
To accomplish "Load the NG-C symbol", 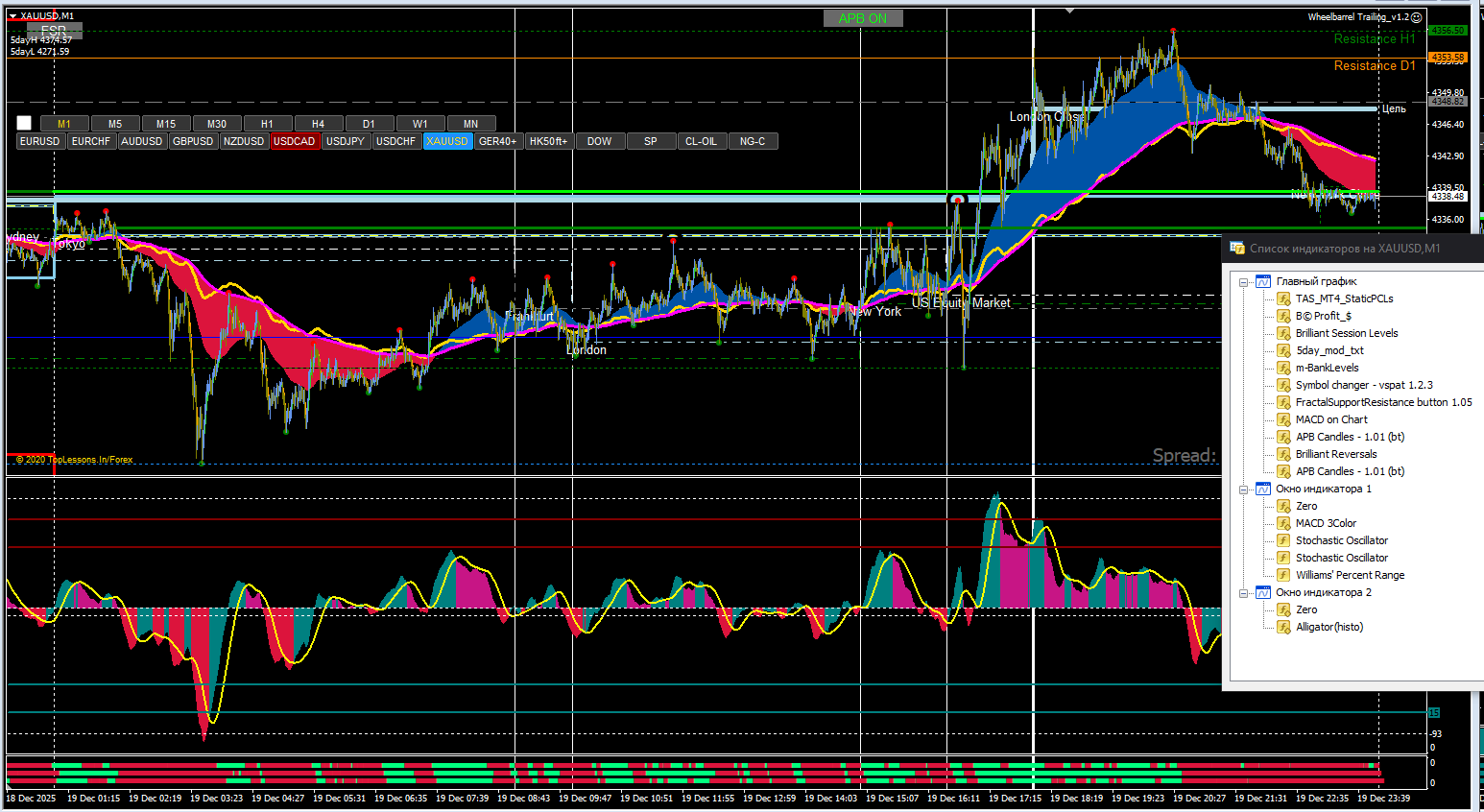I will pyautogui.click(x=753, y=141).
